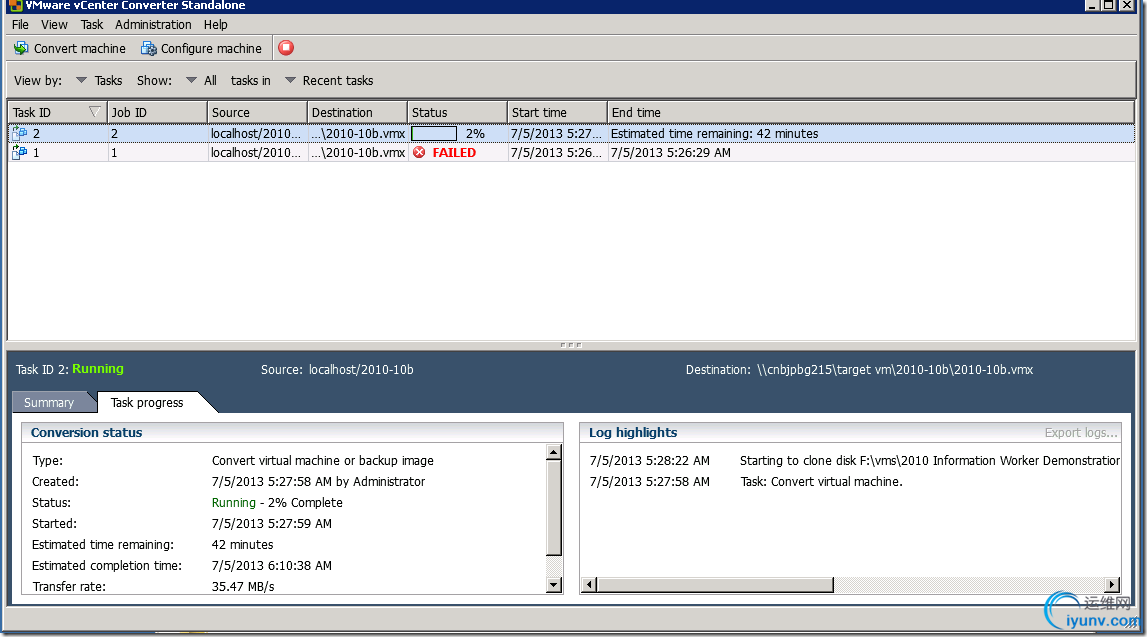
Task: Click the Task ID sort arrow
Action: coord(94,112)
